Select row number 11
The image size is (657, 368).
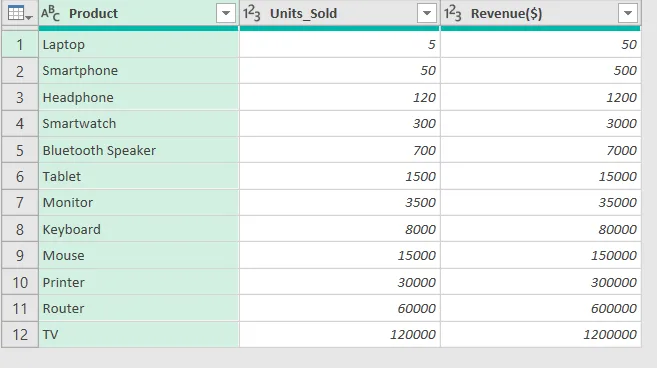pos(20,308)
